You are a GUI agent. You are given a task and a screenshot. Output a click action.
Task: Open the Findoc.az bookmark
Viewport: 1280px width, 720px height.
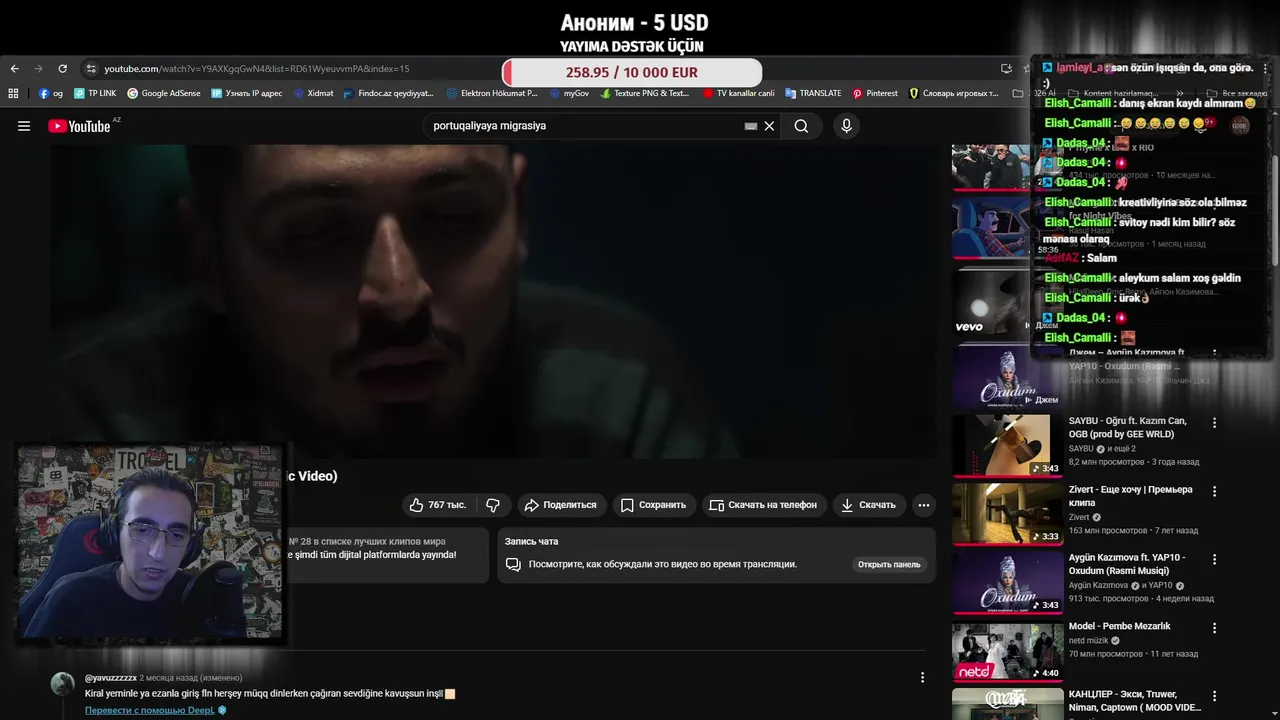389,93
